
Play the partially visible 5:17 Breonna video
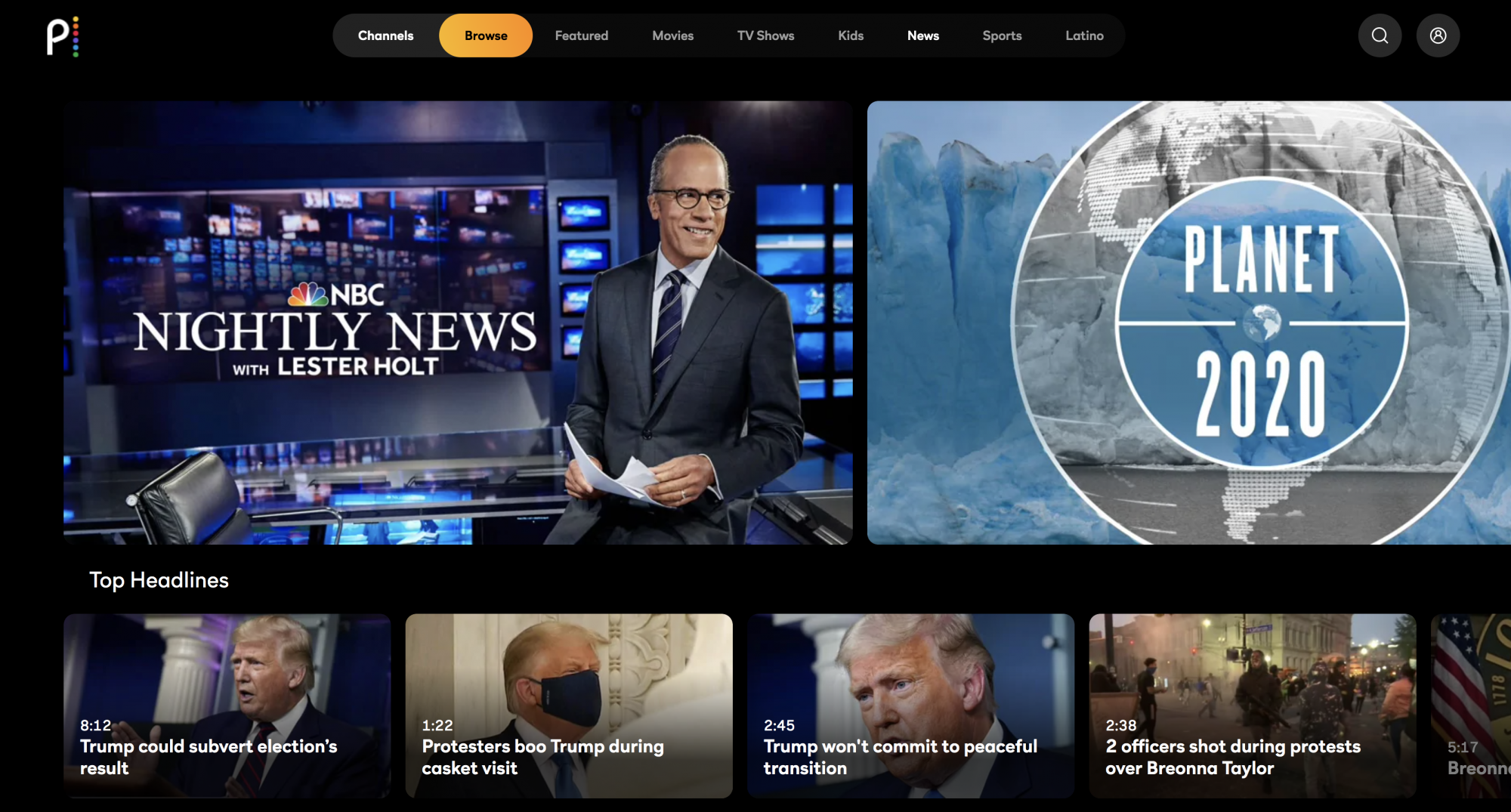point(1471,705)
